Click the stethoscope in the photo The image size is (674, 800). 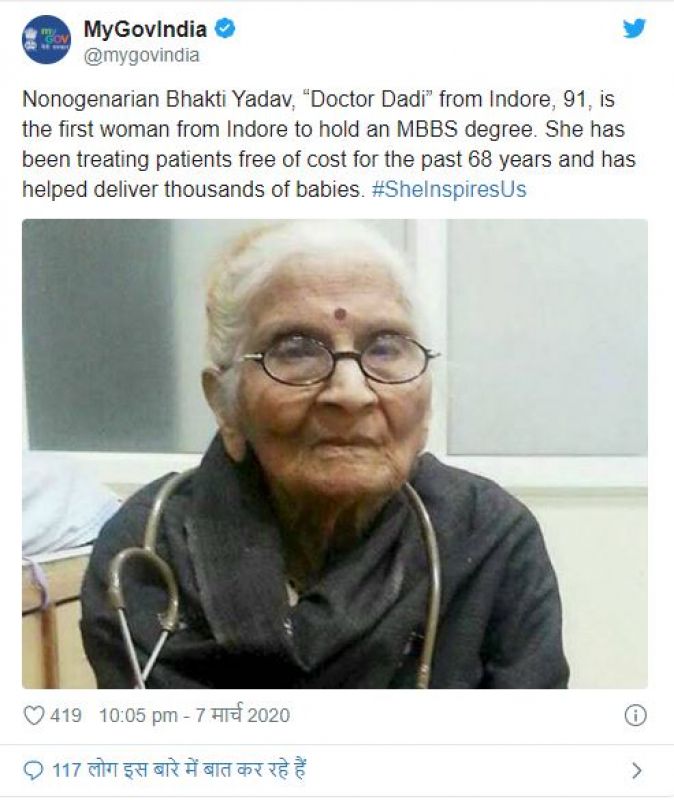point(276,582)
